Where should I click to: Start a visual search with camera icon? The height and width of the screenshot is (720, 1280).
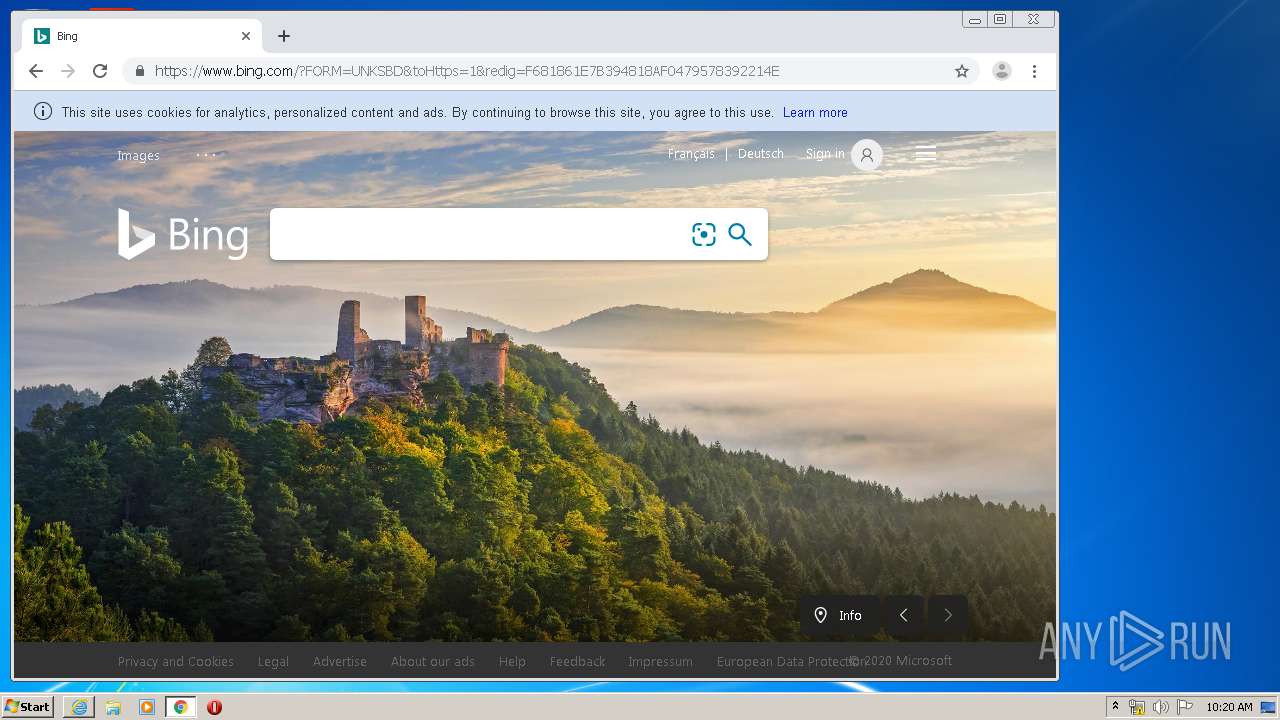[x=704, y=234]
